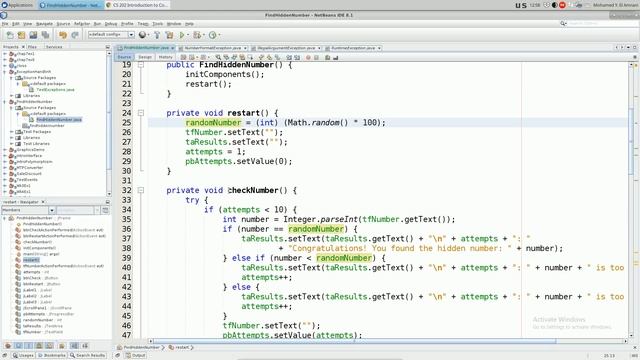Toggle Sort by Source filter in Navigator
The width and height of the screenshot is (640, 360).
point(85,346)
